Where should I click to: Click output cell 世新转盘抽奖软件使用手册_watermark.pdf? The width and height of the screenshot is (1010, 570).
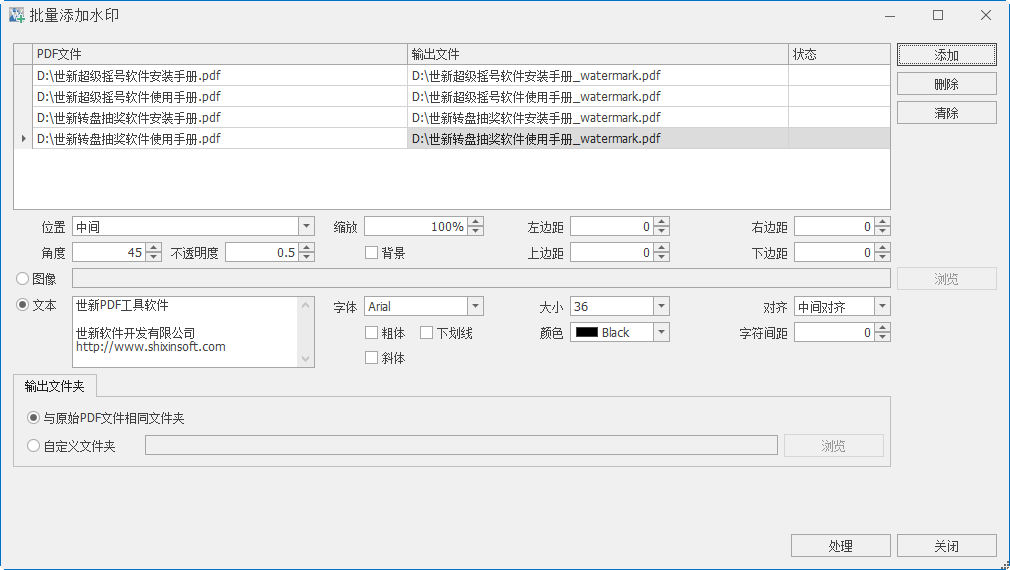(x=598, y=138)
